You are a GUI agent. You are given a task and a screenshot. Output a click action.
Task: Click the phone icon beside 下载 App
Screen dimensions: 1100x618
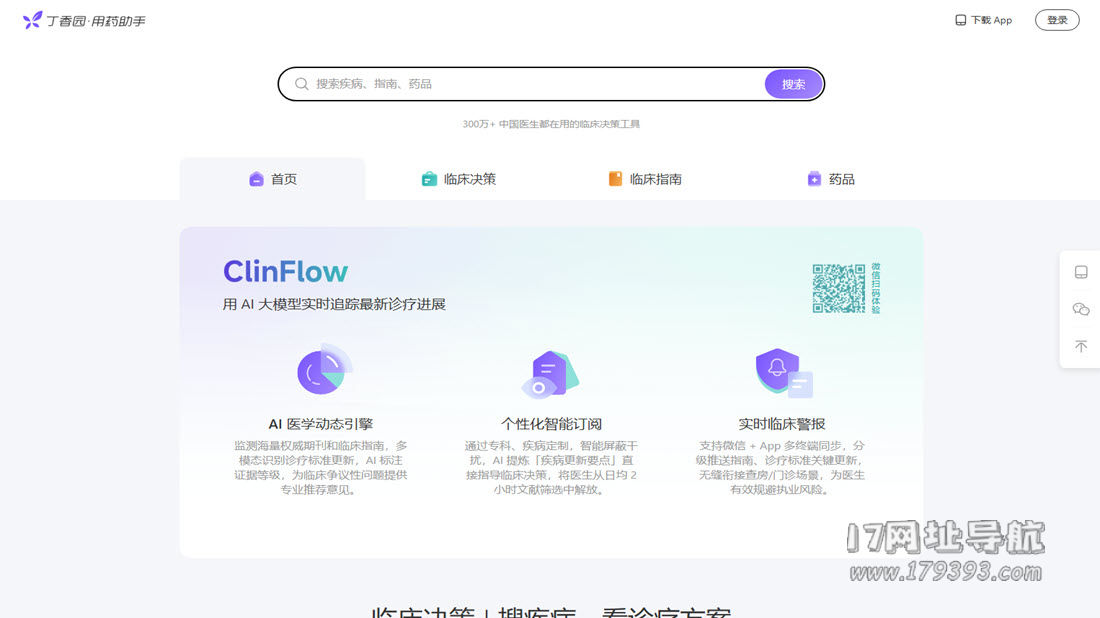[961, 20]
